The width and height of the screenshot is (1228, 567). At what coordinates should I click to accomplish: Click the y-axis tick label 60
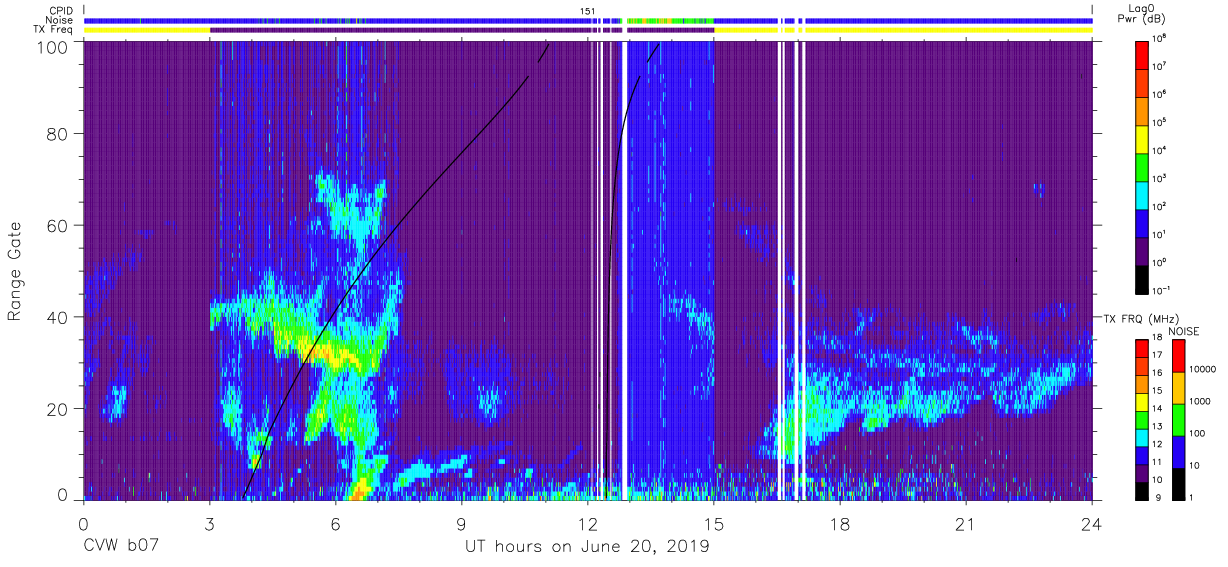[x=59, y=225]
